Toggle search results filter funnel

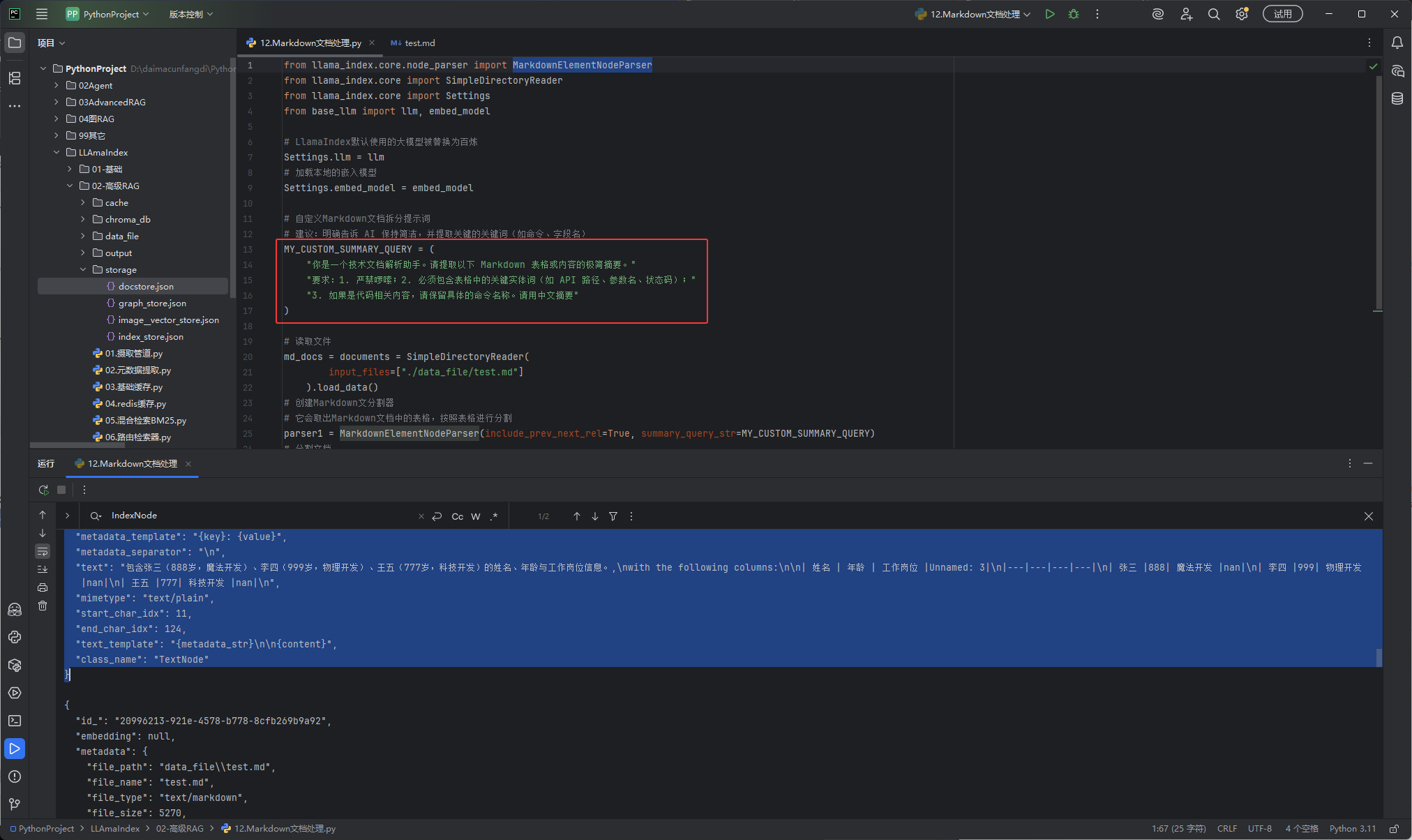tap(613, 516)
